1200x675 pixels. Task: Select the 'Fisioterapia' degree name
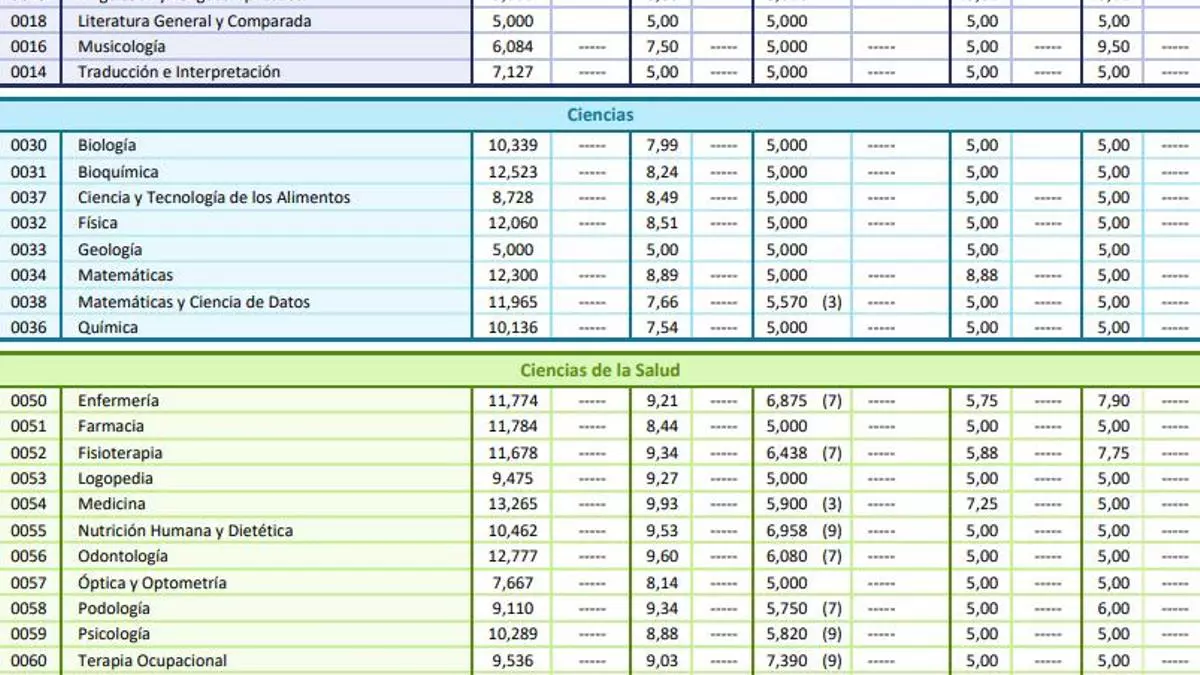point(120,452)
